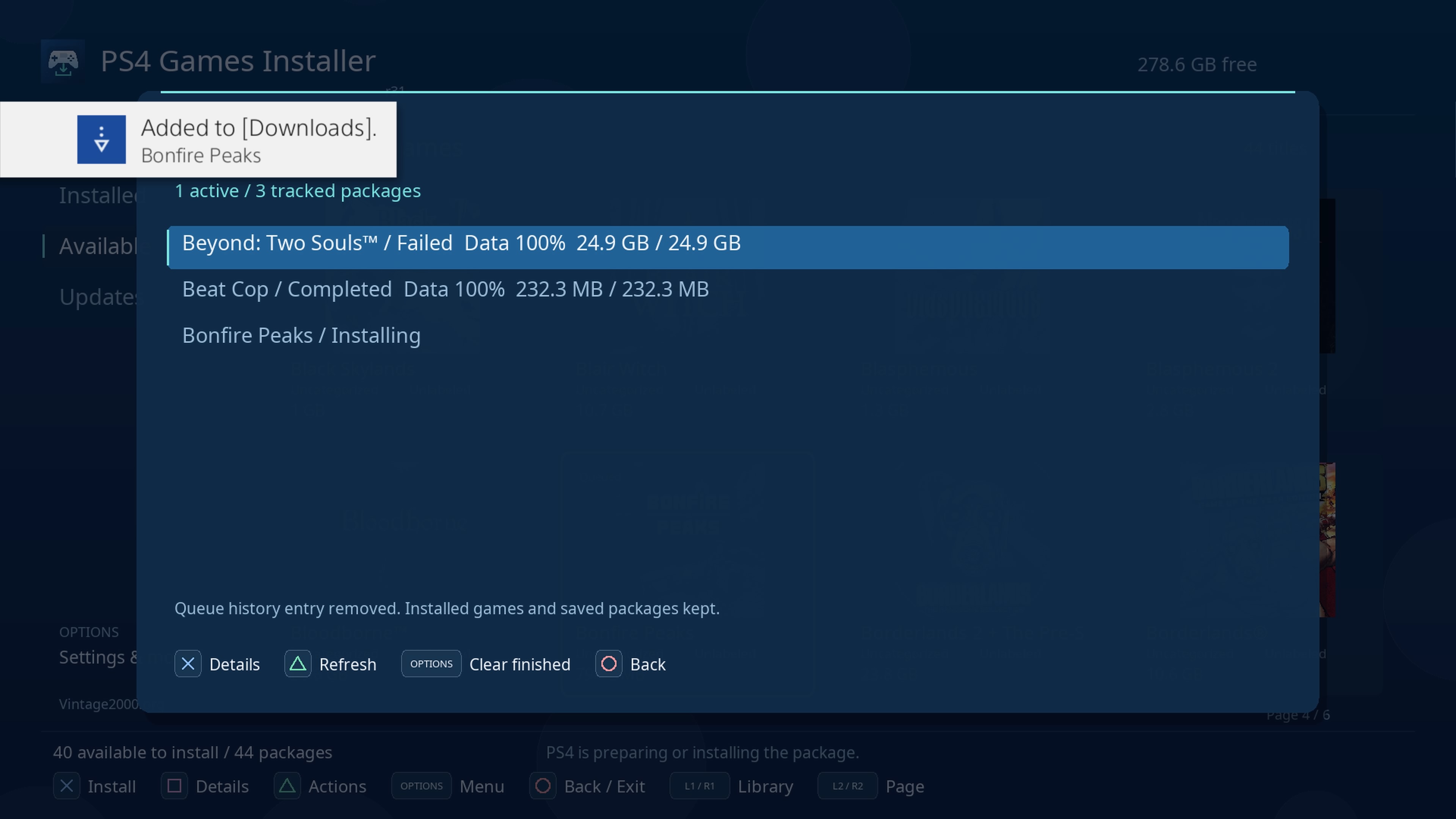The image size is (1456, 819).
Task: Click the Refresh label in the dialog
Action: (348, 665)
